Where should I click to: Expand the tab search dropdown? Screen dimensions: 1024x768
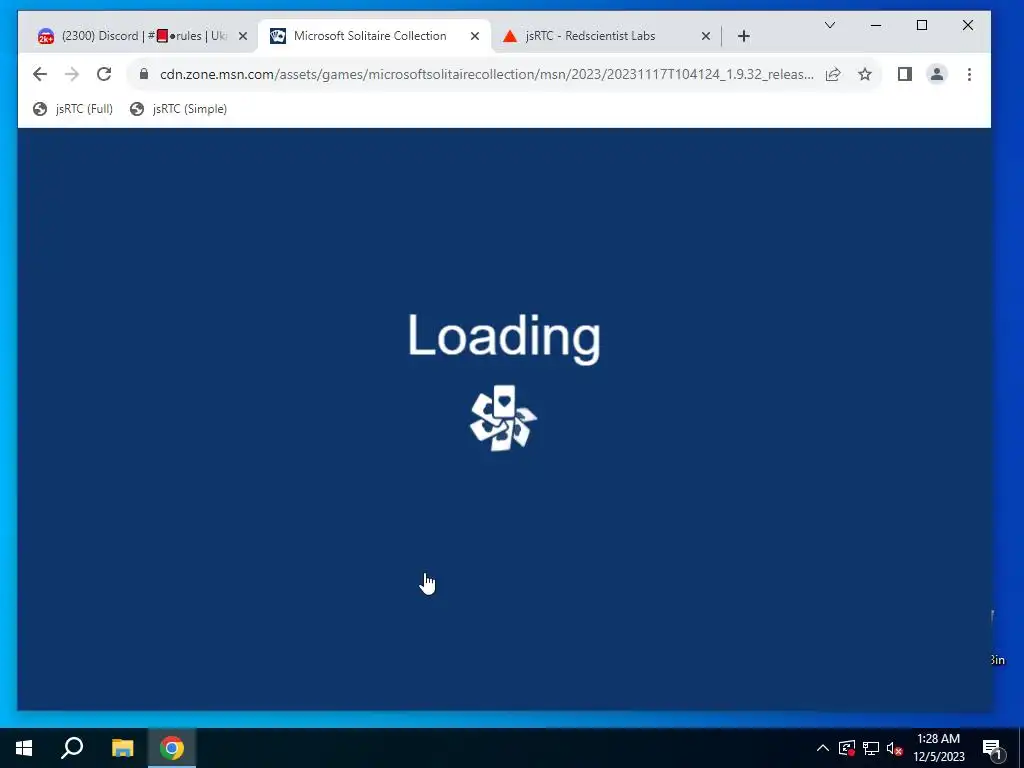tap(829, 25)
